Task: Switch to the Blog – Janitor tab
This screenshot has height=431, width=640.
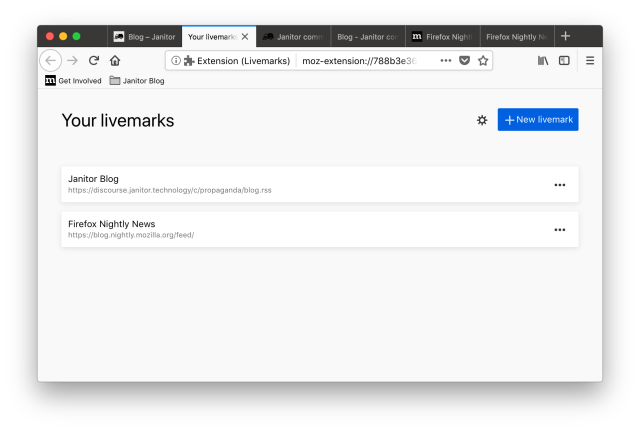Action: pyautogui.click(x=145, y=37)
